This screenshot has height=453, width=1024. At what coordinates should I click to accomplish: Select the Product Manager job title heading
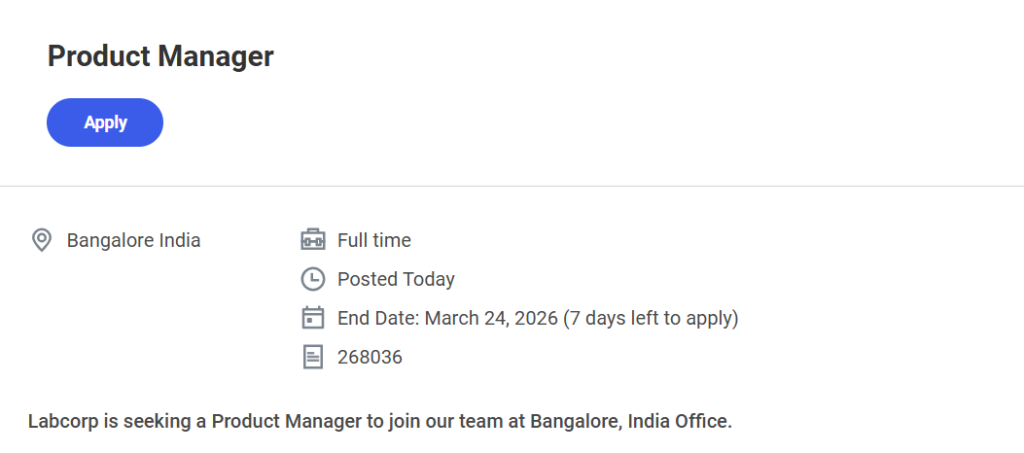pyautogui.click(x=160, y=56)
